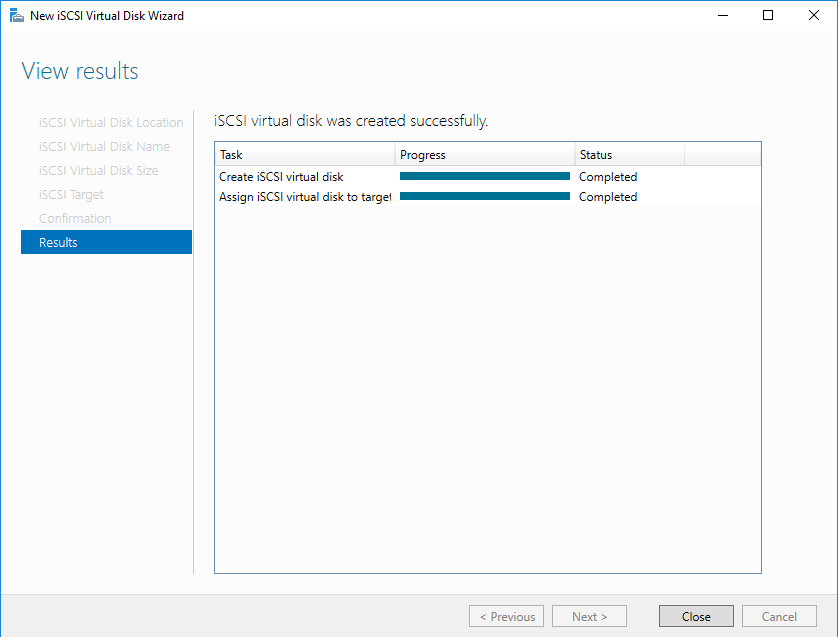Click the iSCSI wizard icon in title bar

coord(16,16)
